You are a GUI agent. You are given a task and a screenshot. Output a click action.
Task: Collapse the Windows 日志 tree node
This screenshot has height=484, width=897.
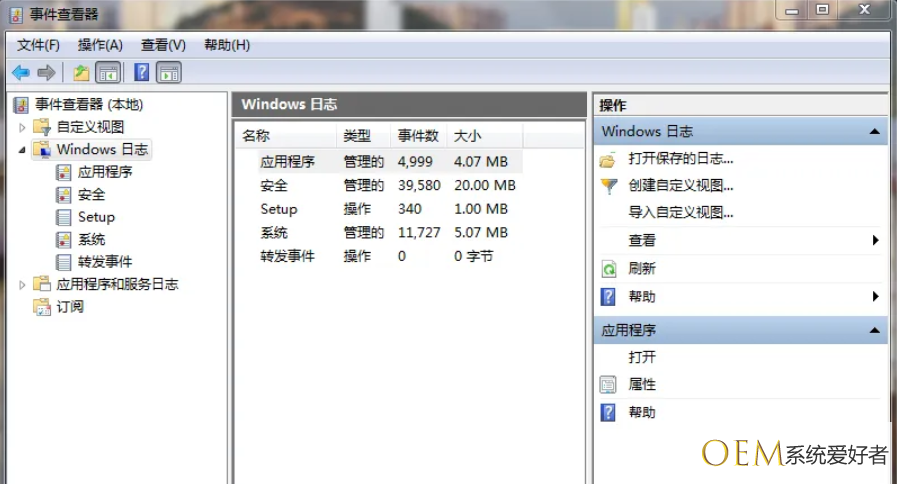coord(23,150)
